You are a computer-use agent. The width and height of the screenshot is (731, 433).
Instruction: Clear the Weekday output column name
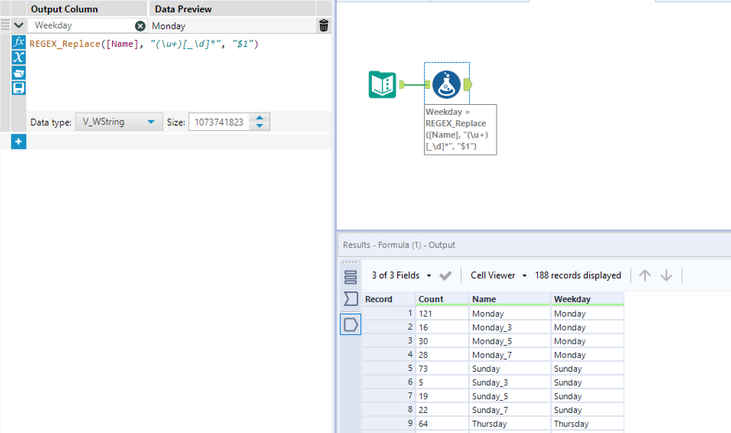tap(140, 26)
